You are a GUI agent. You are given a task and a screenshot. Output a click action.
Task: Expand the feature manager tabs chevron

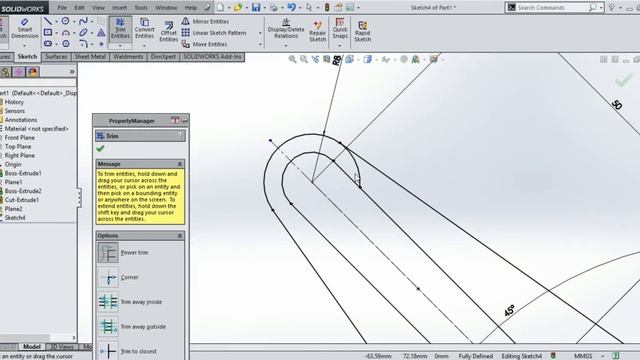point(72,72)
